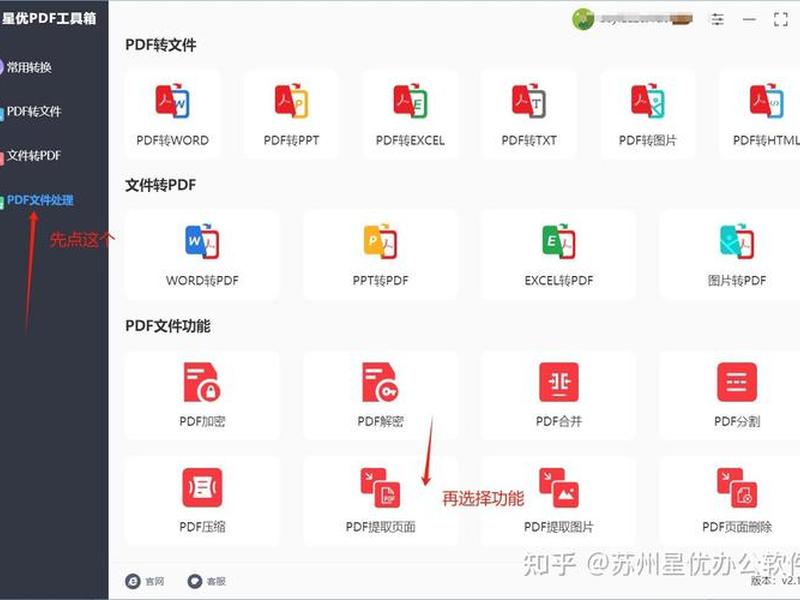Select the PDF提取图片 function
This screenshot has width=800, height=600.
pos(559,501)
